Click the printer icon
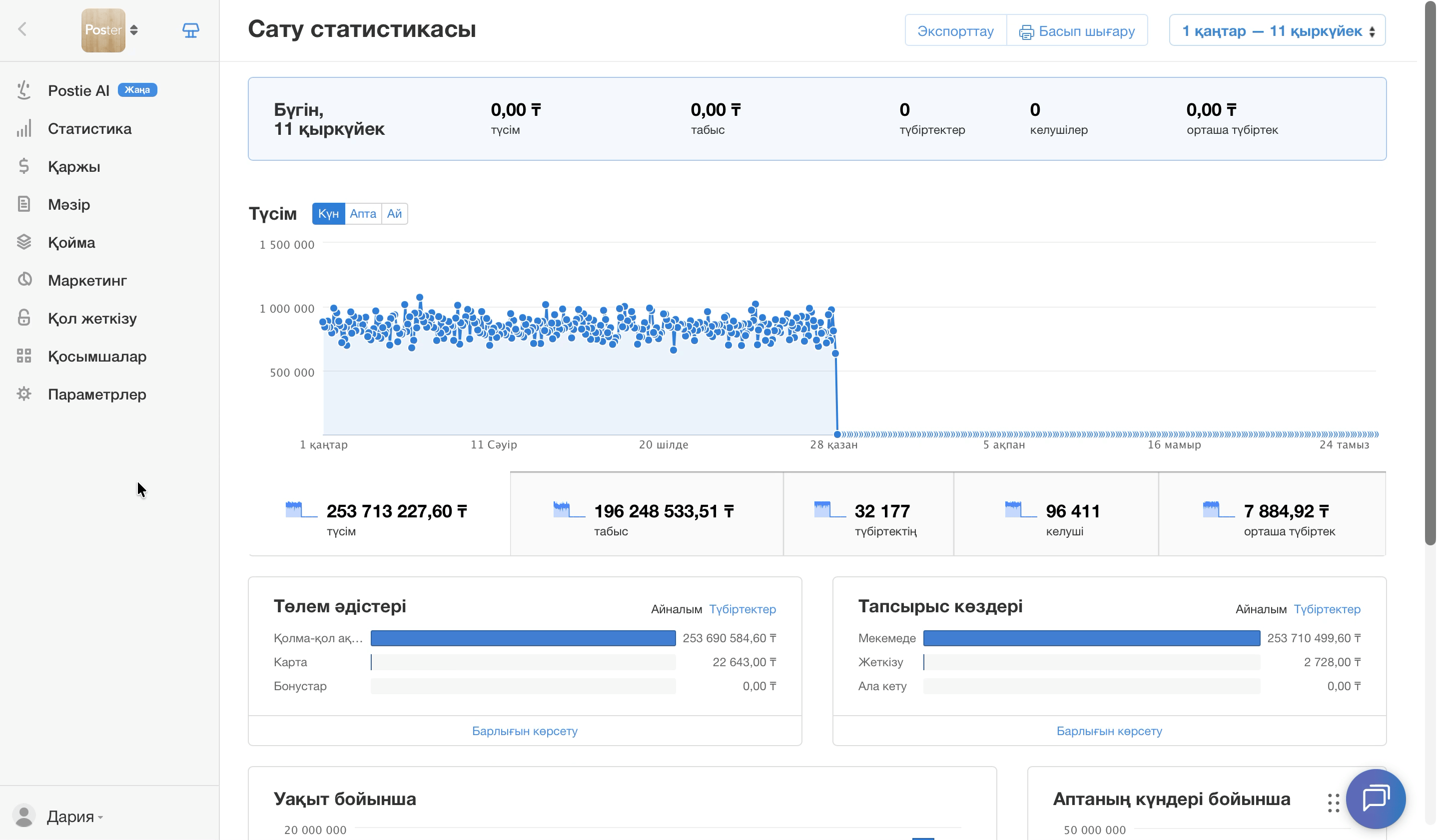The image size is (1439, 840). point(1027,32)
